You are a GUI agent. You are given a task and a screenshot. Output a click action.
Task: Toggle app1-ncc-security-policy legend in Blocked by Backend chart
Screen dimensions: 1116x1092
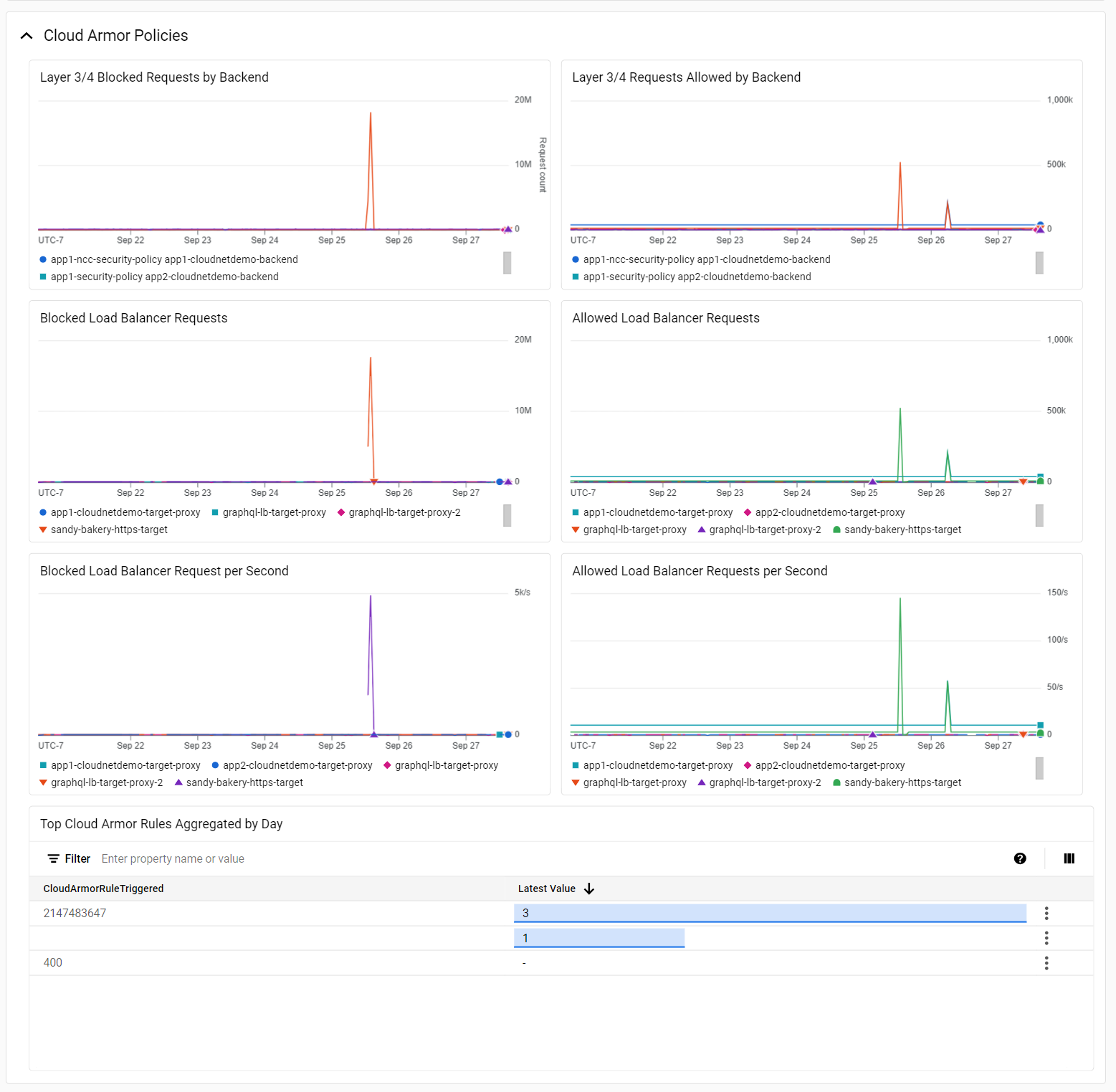pyautogui.click(x=169, y=259)
